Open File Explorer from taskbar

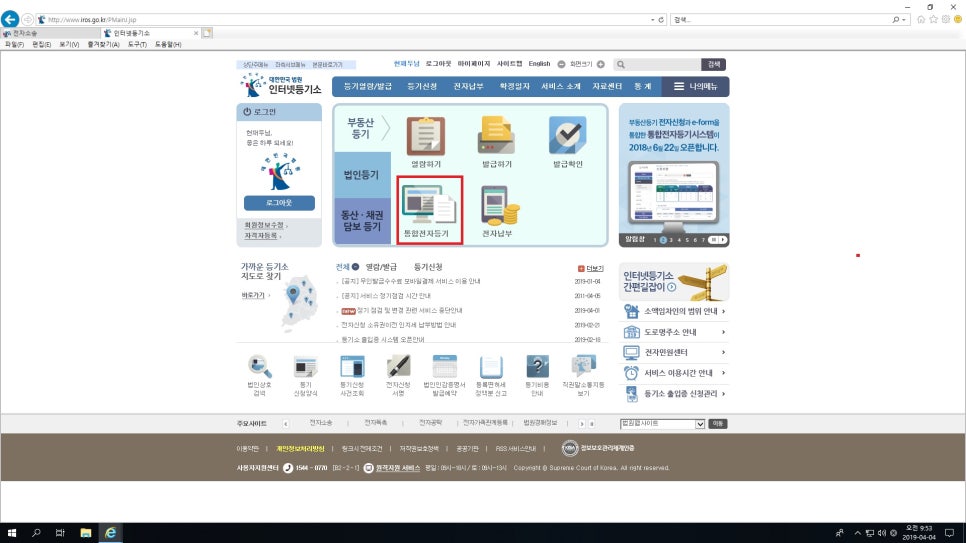point(86,533)
